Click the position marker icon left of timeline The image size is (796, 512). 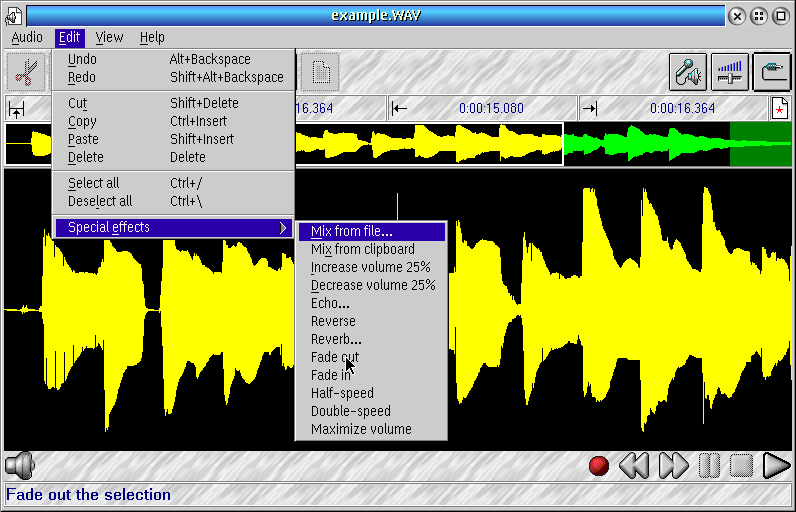click(16, 109)
